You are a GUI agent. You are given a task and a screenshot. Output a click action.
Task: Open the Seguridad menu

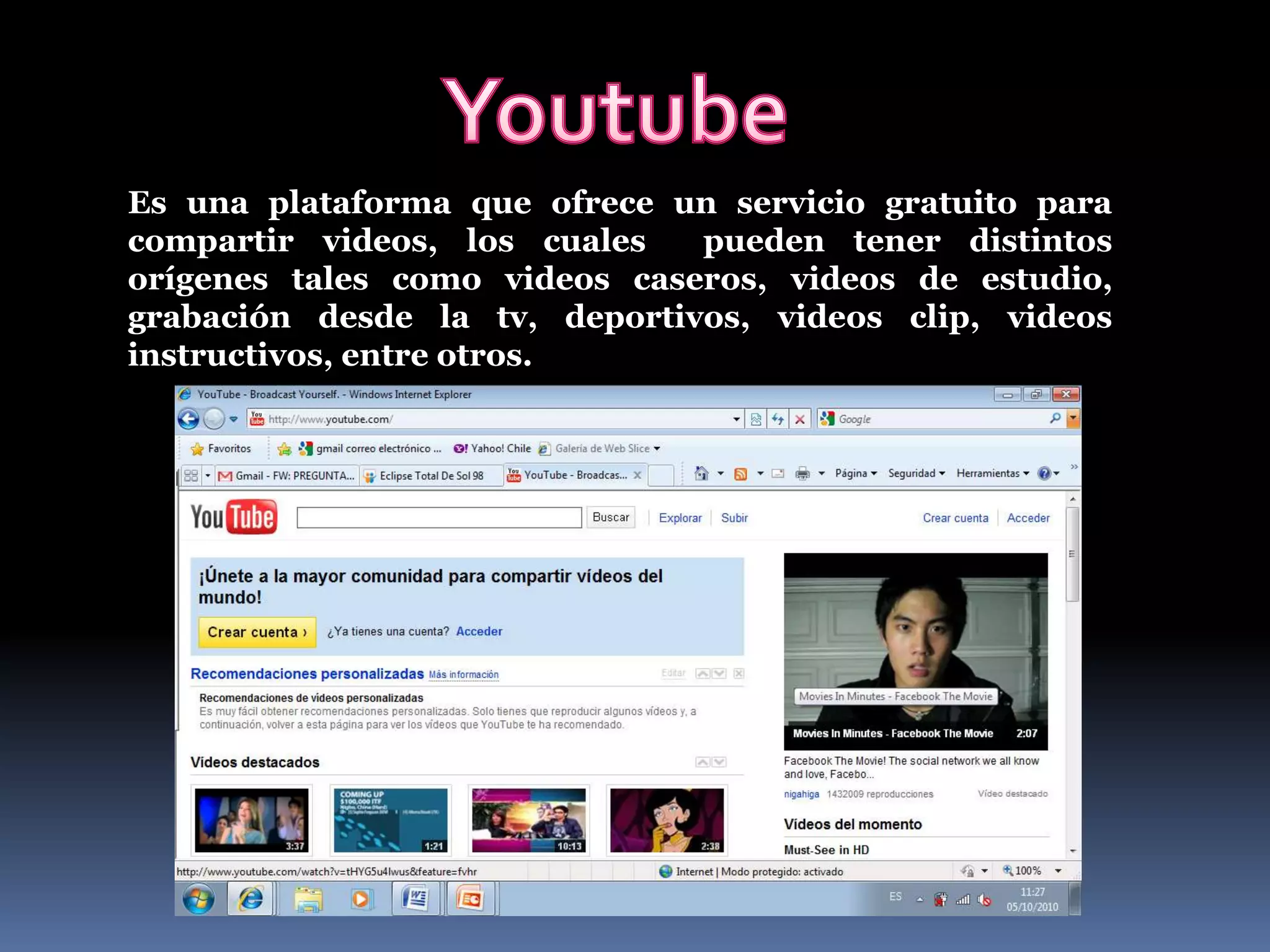917,473
